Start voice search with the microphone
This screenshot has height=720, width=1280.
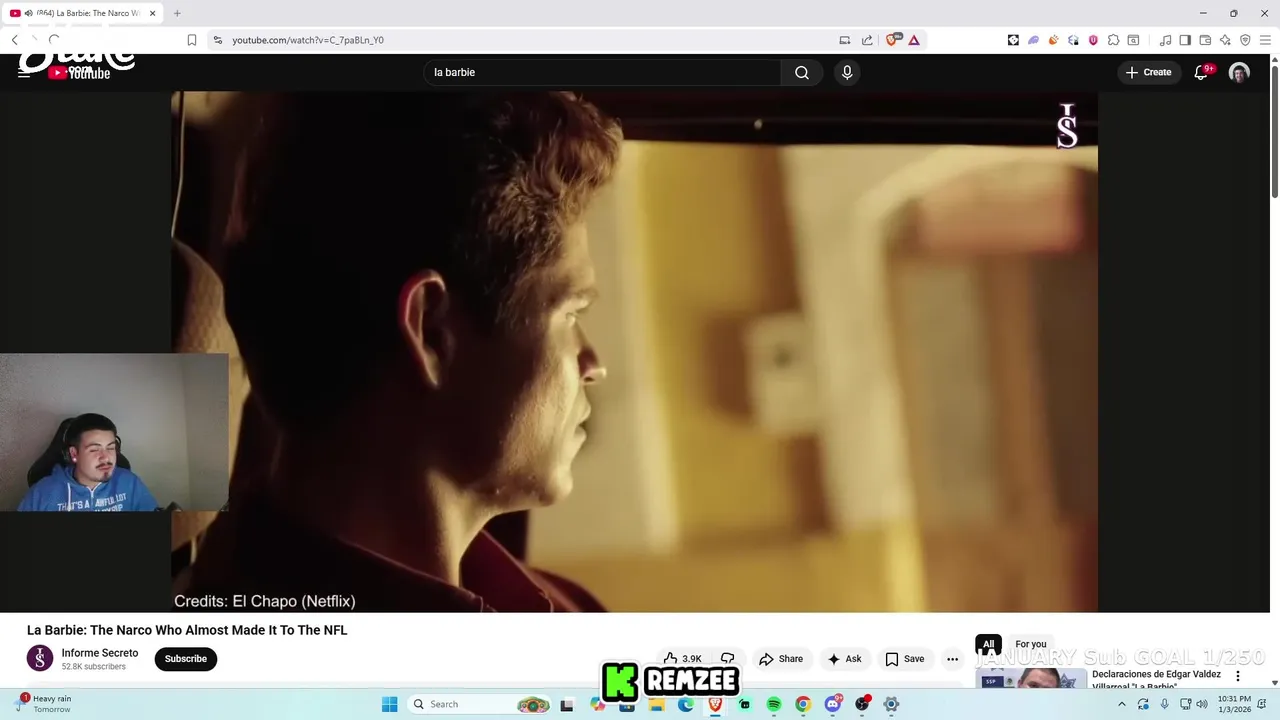[x=847, y=72]
